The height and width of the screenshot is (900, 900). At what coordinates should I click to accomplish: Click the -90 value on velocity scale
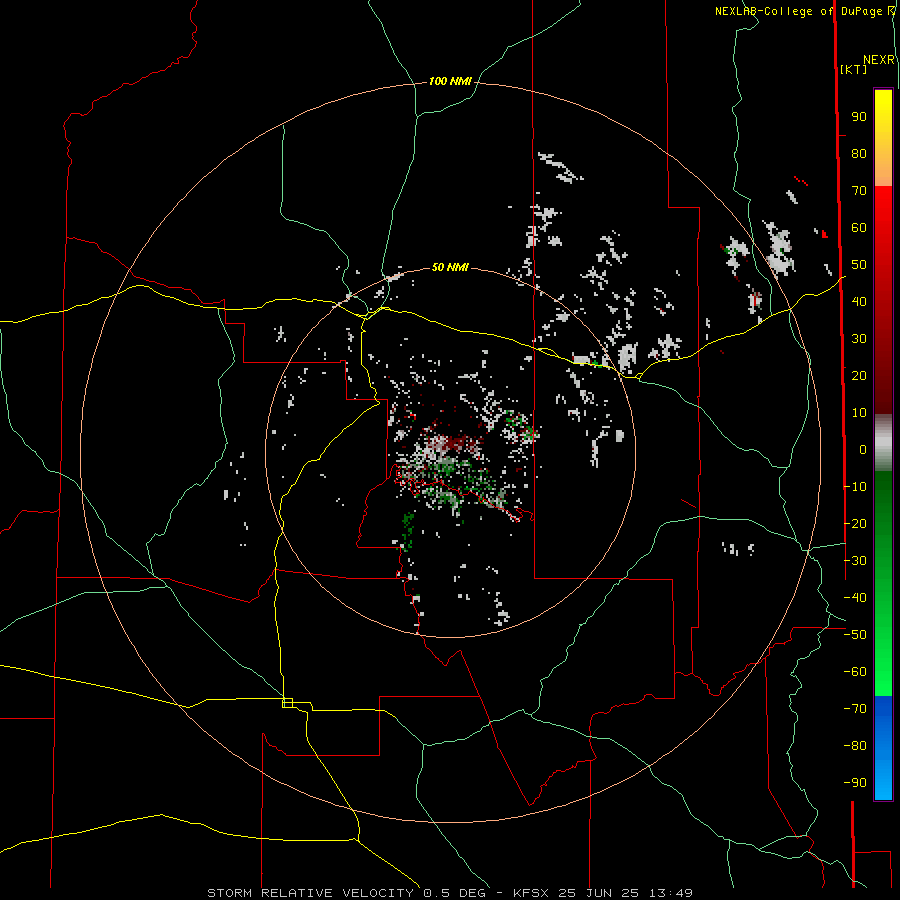(x=855, y=783)
